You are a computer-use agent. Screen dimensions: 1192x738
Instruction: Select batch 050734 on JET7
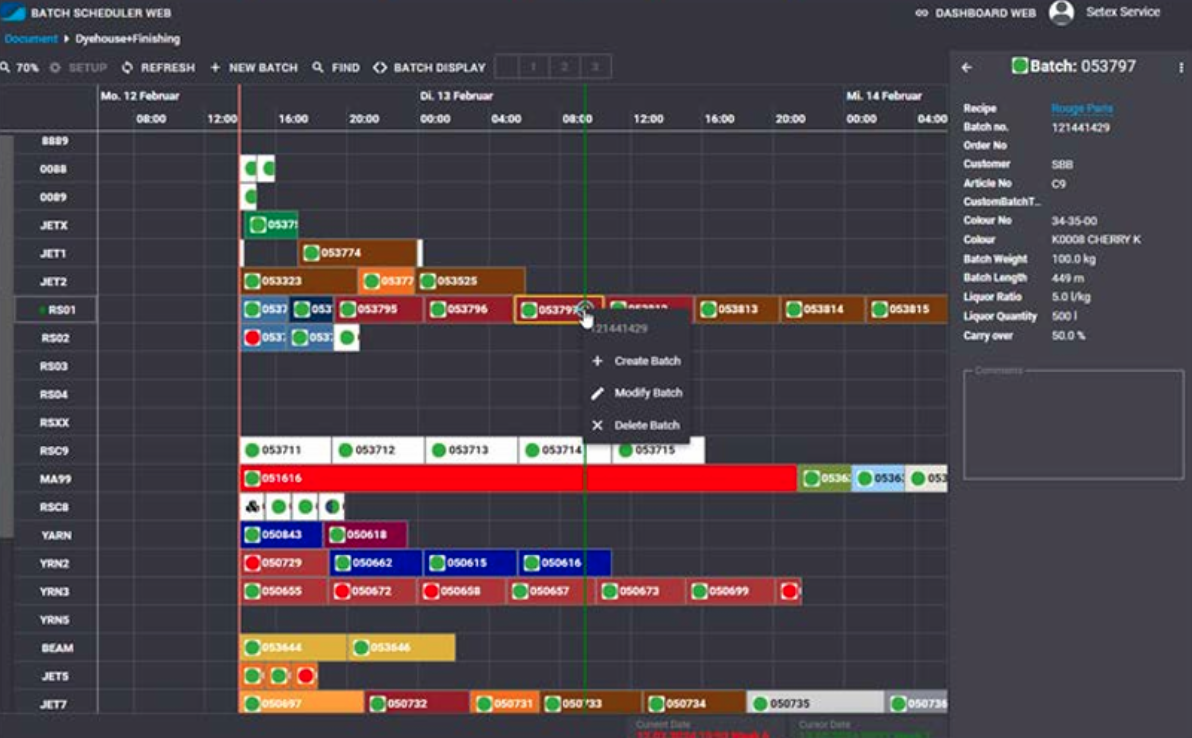[x=694, y=704]
